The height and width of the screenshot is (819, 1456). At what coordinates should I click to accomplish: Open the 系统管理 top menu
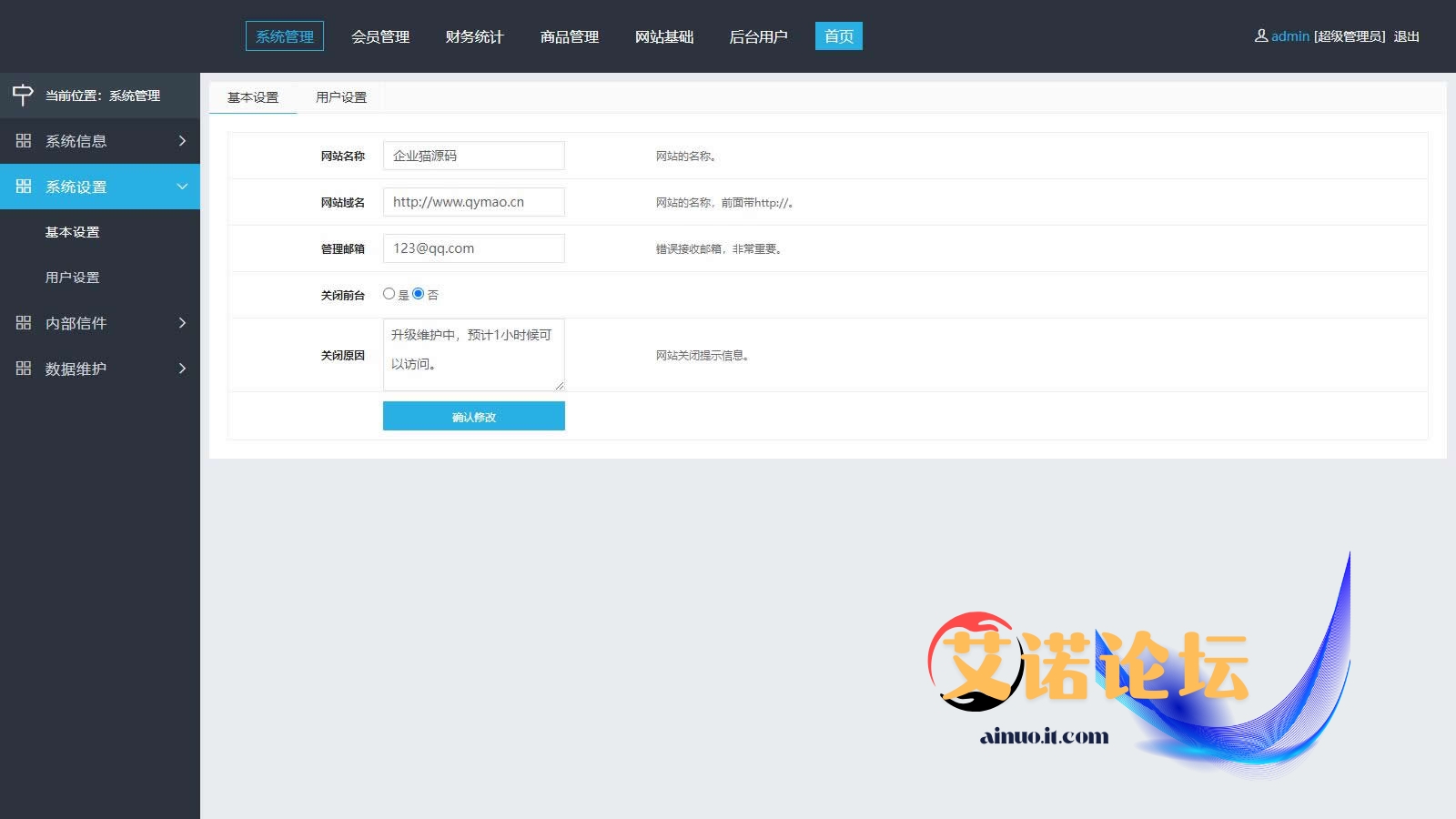tap(285, 36)
